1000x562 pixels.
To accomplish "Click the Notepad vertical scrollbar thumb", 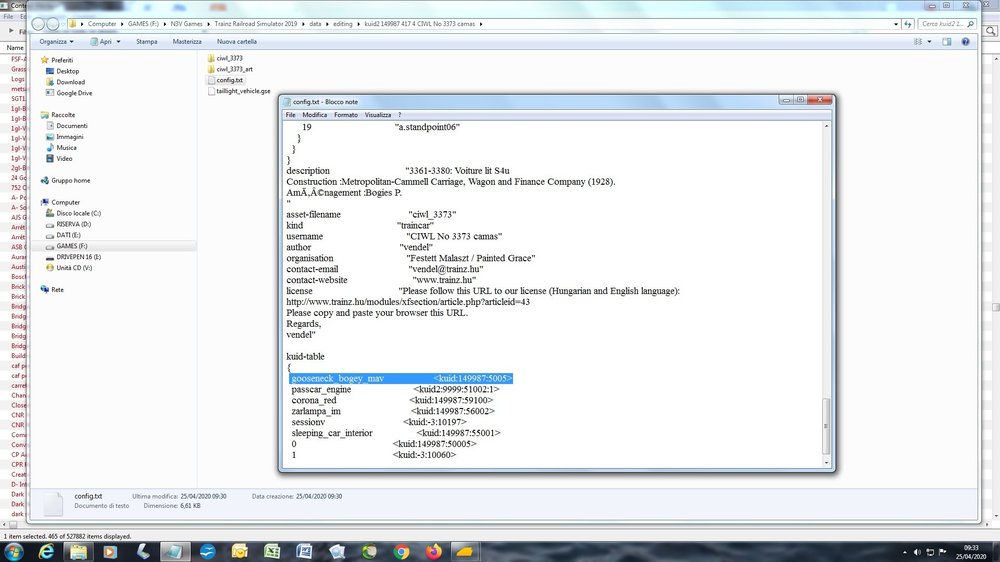I will point(827,425).
